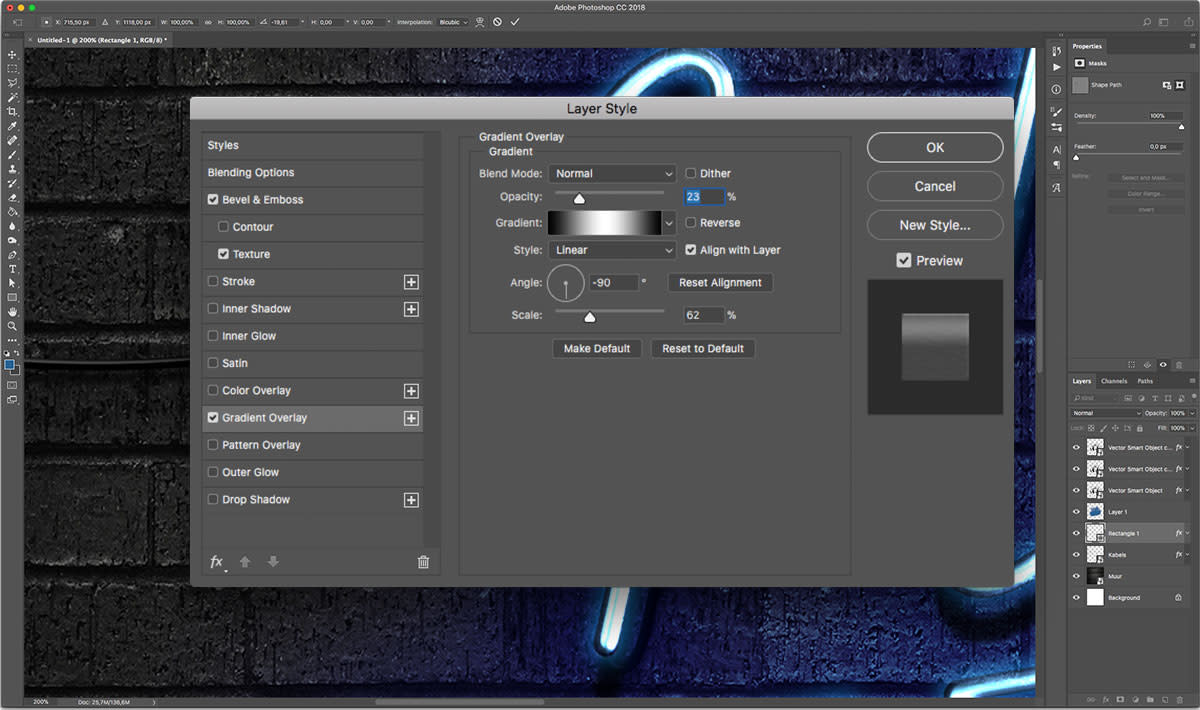Viewport: 1200px width, 710px height.
Task: Enable the Contour checkbox
Action: click(223, 227)
